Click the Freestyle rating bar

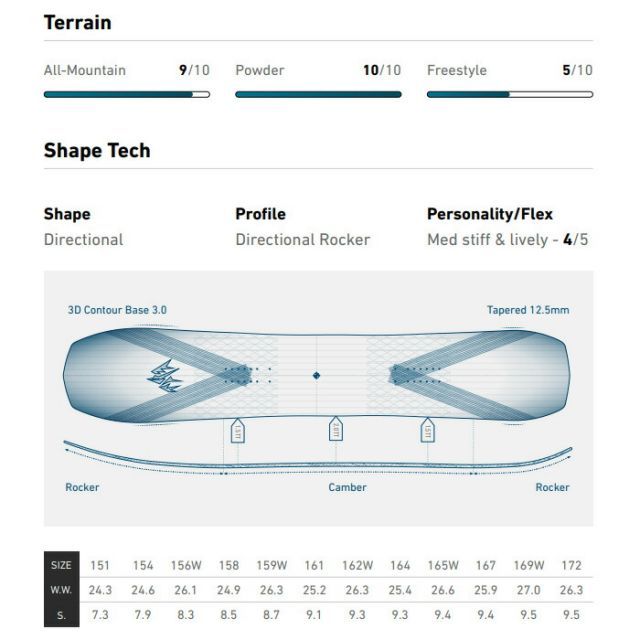point(510,94)
